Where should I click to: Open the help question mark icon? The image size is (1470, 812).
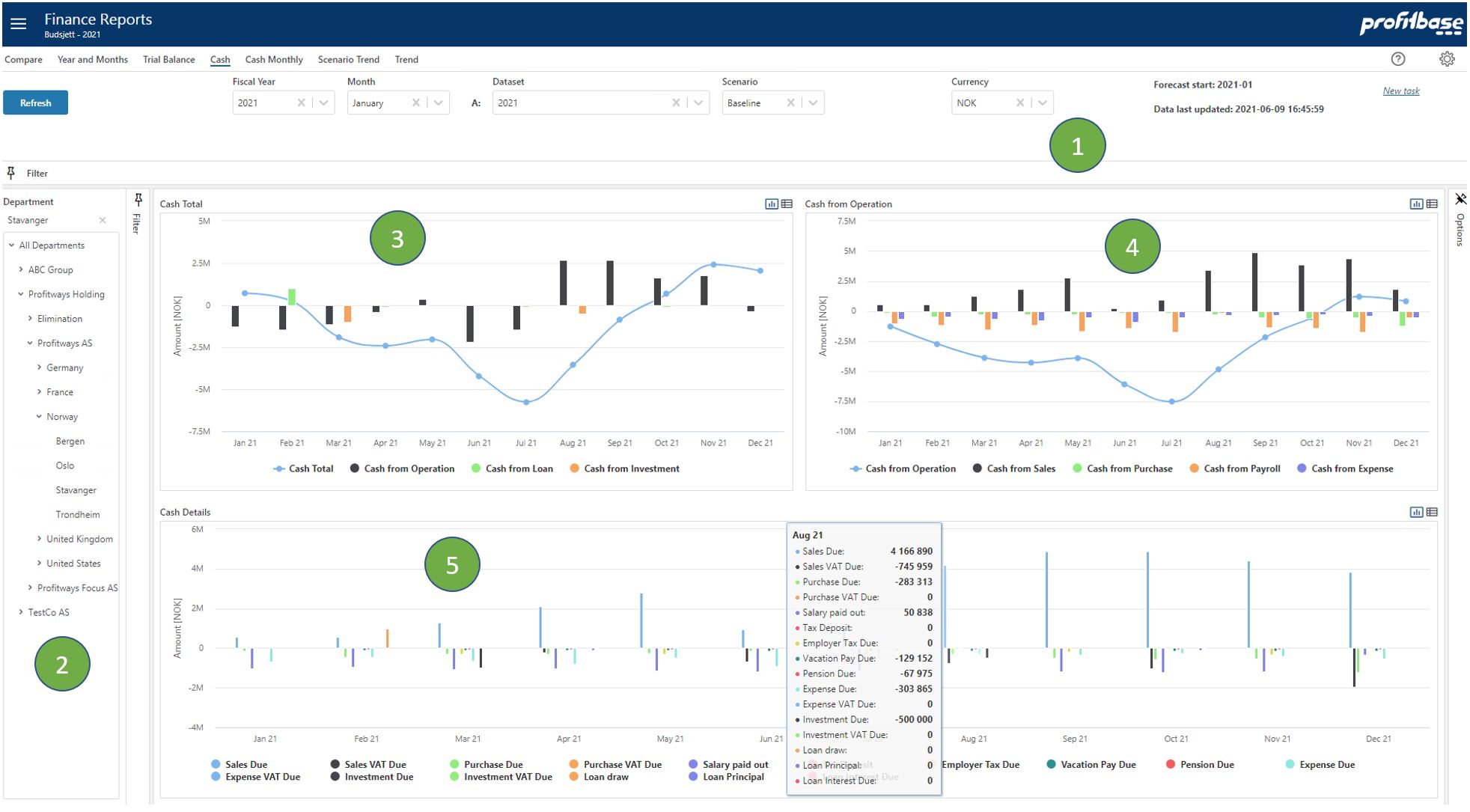coord(1397,59)
